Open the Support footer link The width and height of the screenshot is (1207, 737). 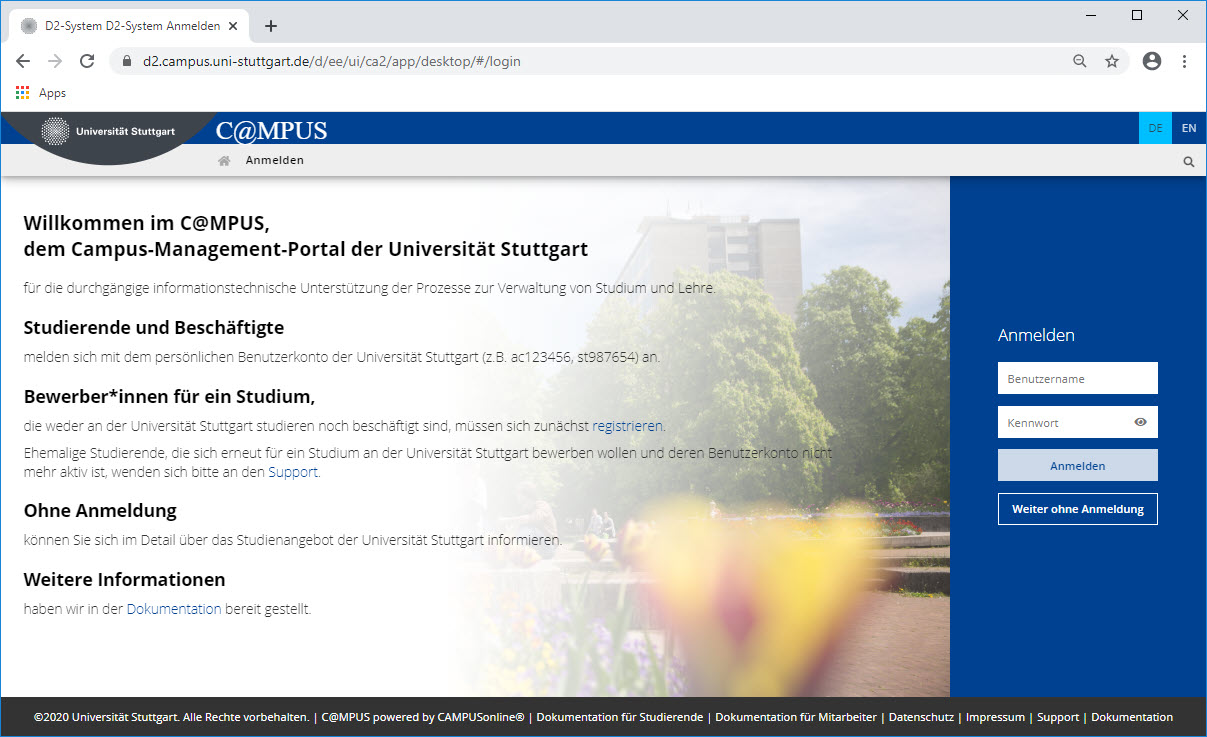(x=1058, y=717)
